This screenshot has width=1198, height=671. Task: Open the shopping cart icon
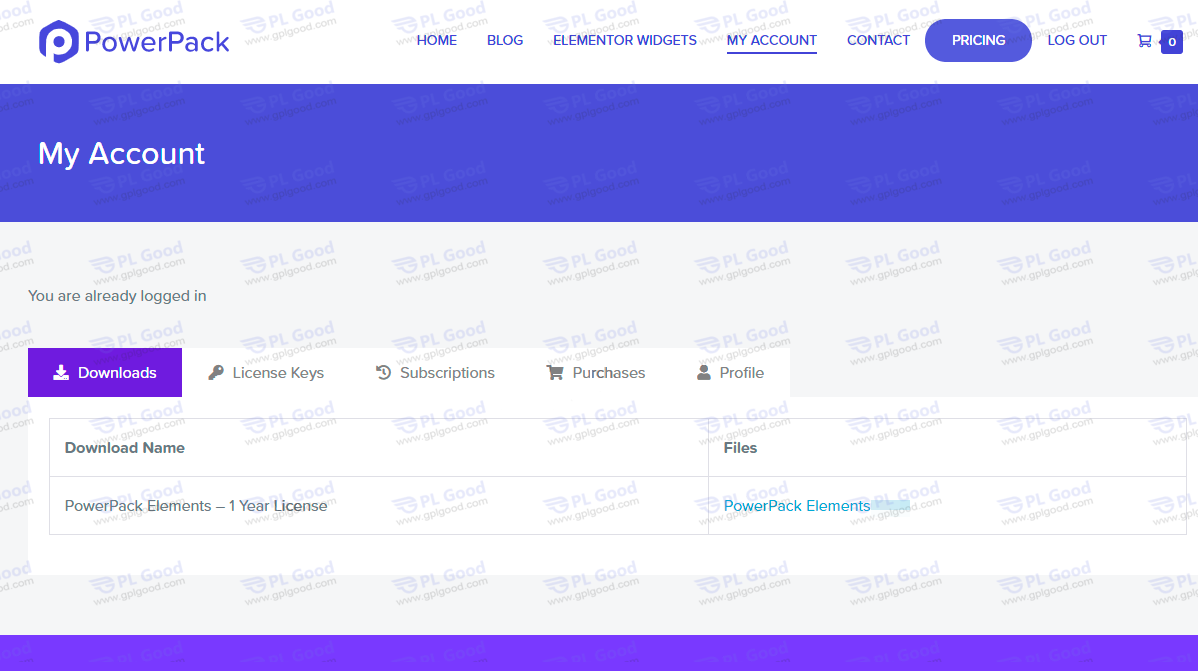(1144, 41)
